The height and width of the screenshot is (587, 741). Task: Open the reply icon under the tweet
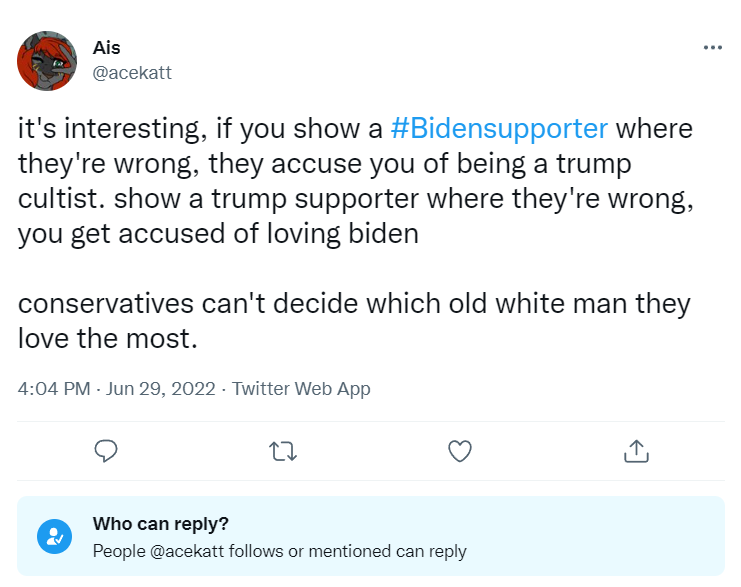[106, 451]
